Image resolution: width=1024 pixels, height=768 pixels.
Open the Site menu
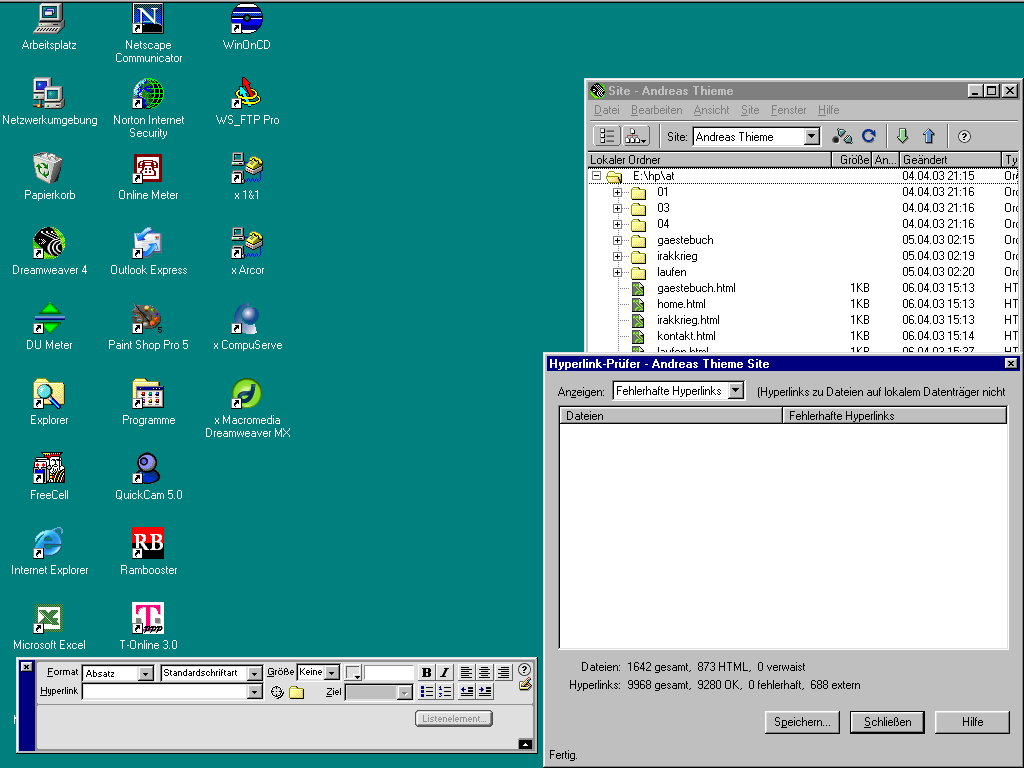click(x=750, y=110)
